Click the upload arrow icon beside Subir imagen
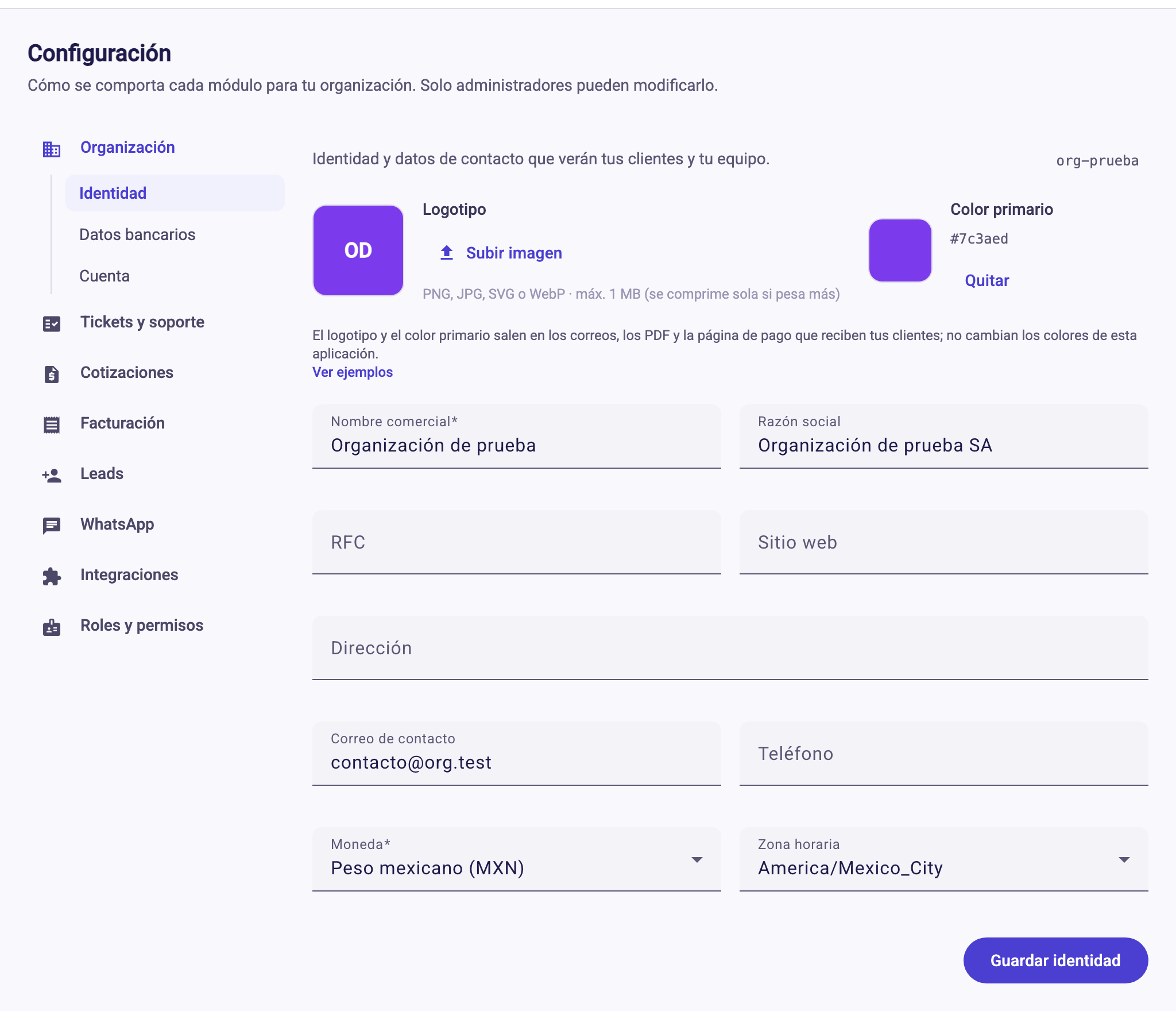This screenshot has width=1176, height=1011. click(447, 253)
